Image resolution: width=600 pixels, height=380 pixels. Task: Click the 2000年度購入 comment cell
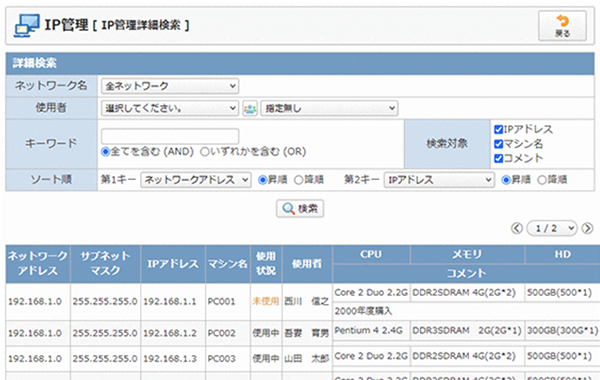(x=466, y=311)
